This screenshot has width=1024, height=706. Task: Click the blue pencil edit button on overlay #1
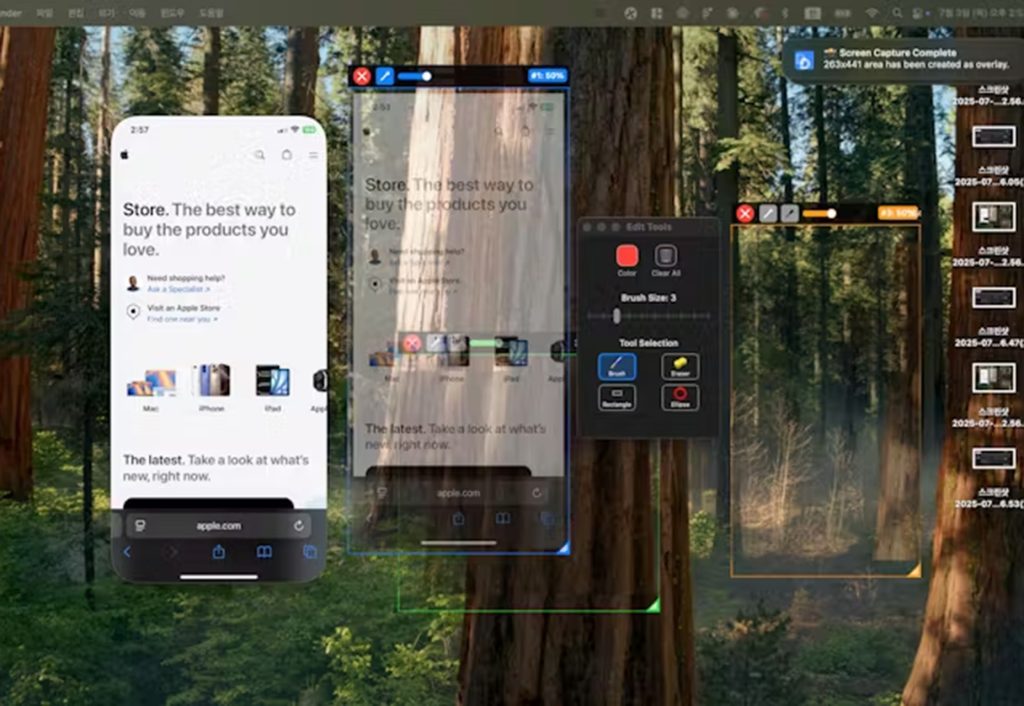[385, 76]
